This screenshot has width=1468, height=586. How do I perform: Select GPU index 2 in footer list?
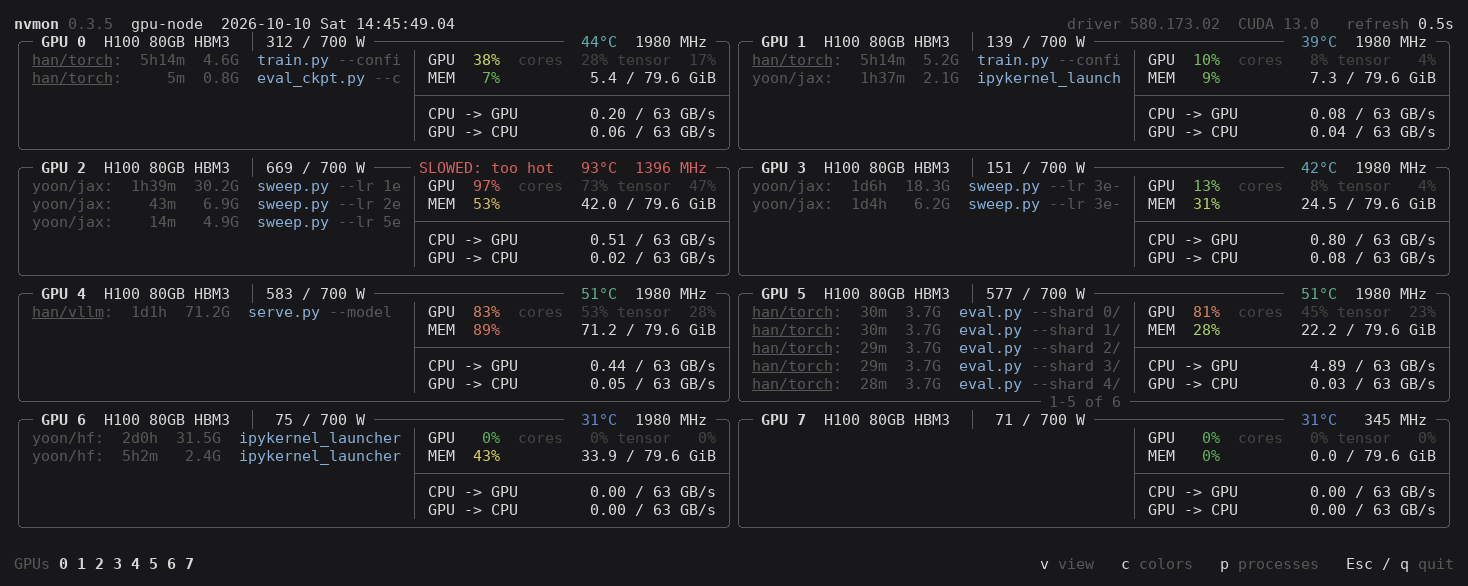[100, 564]
